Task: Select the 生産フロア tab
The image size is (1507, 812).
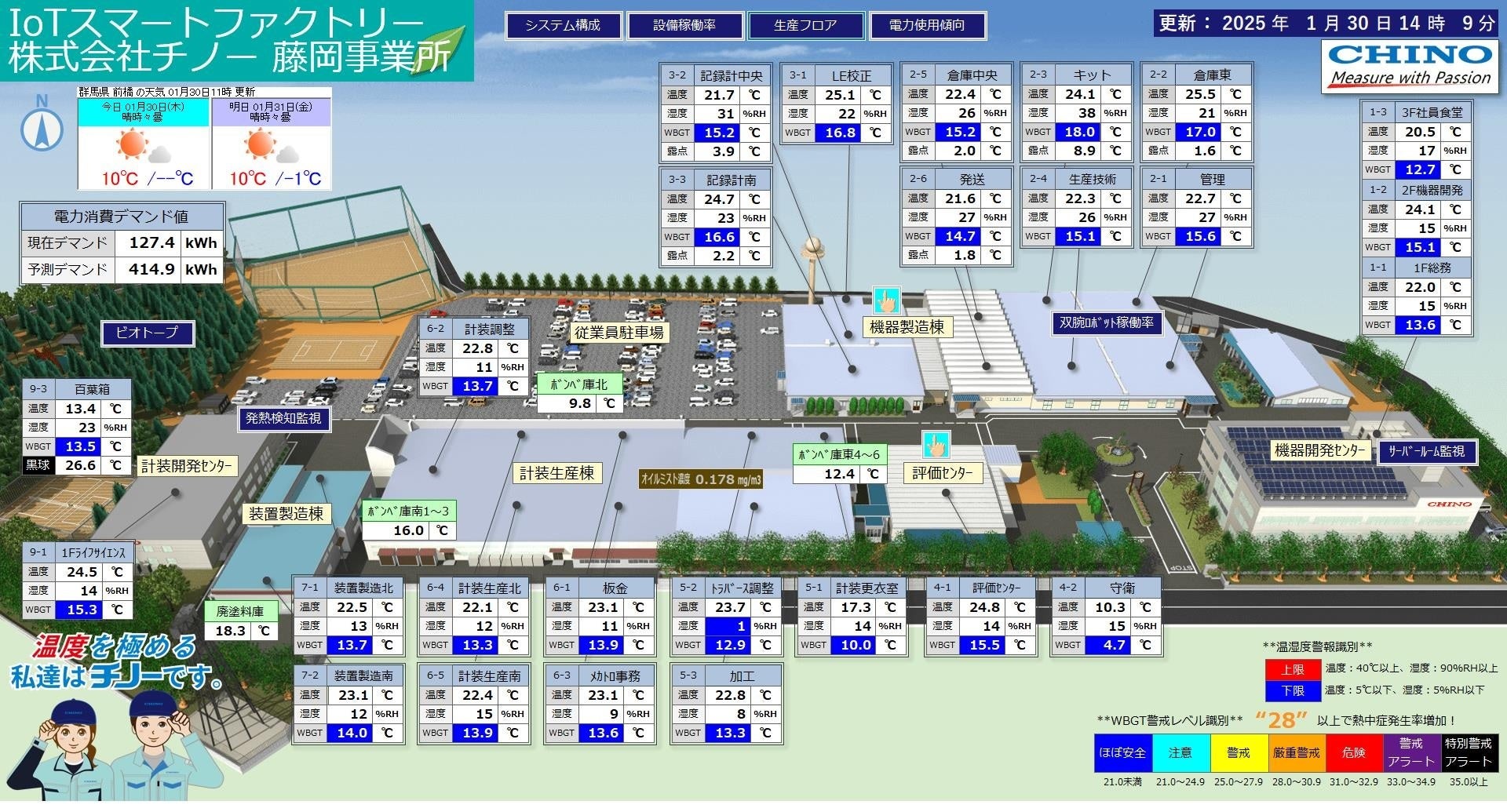Action: pyautogui.click(x=805, y=25)
